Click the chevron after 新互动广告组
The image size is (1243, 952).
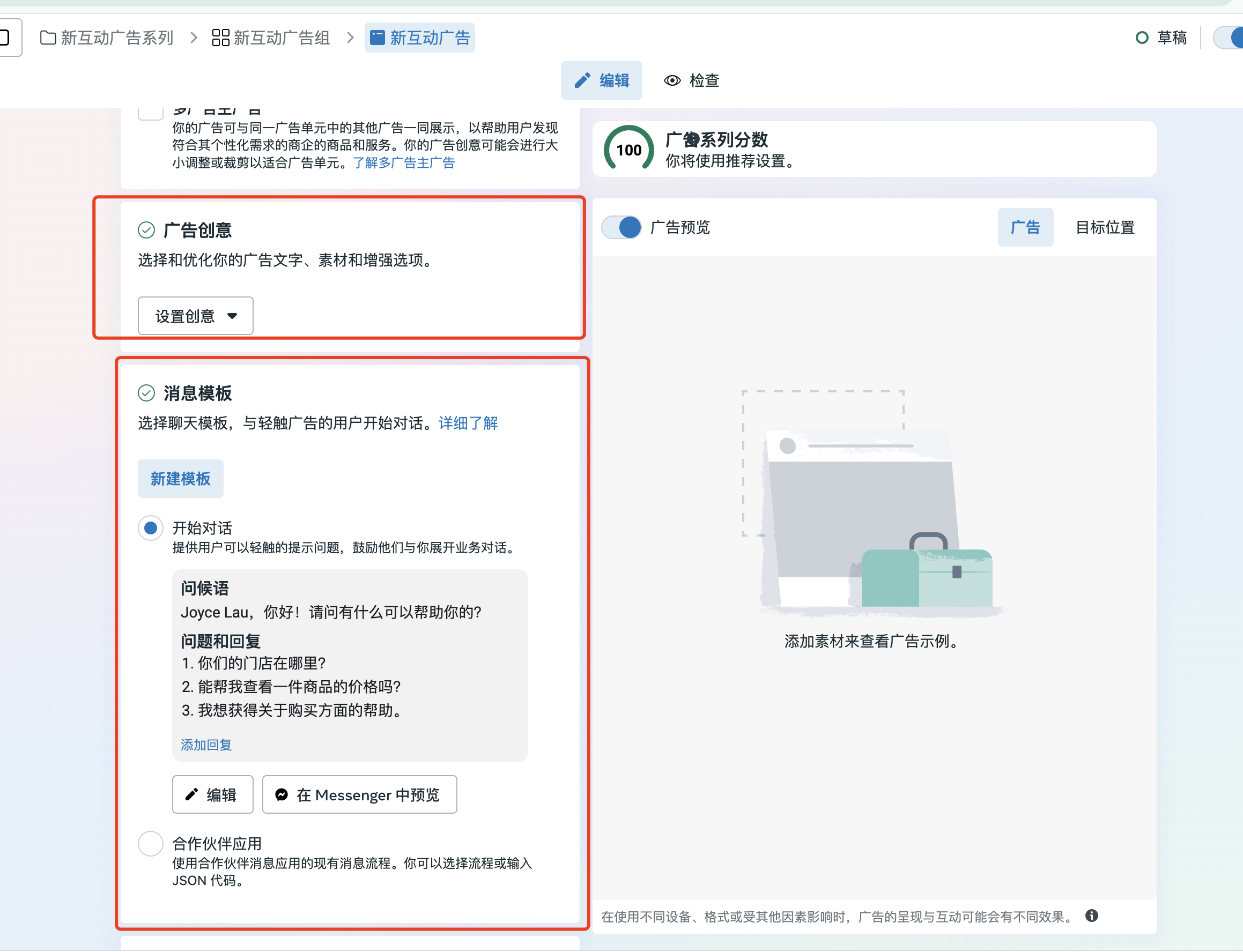point(350,38)
